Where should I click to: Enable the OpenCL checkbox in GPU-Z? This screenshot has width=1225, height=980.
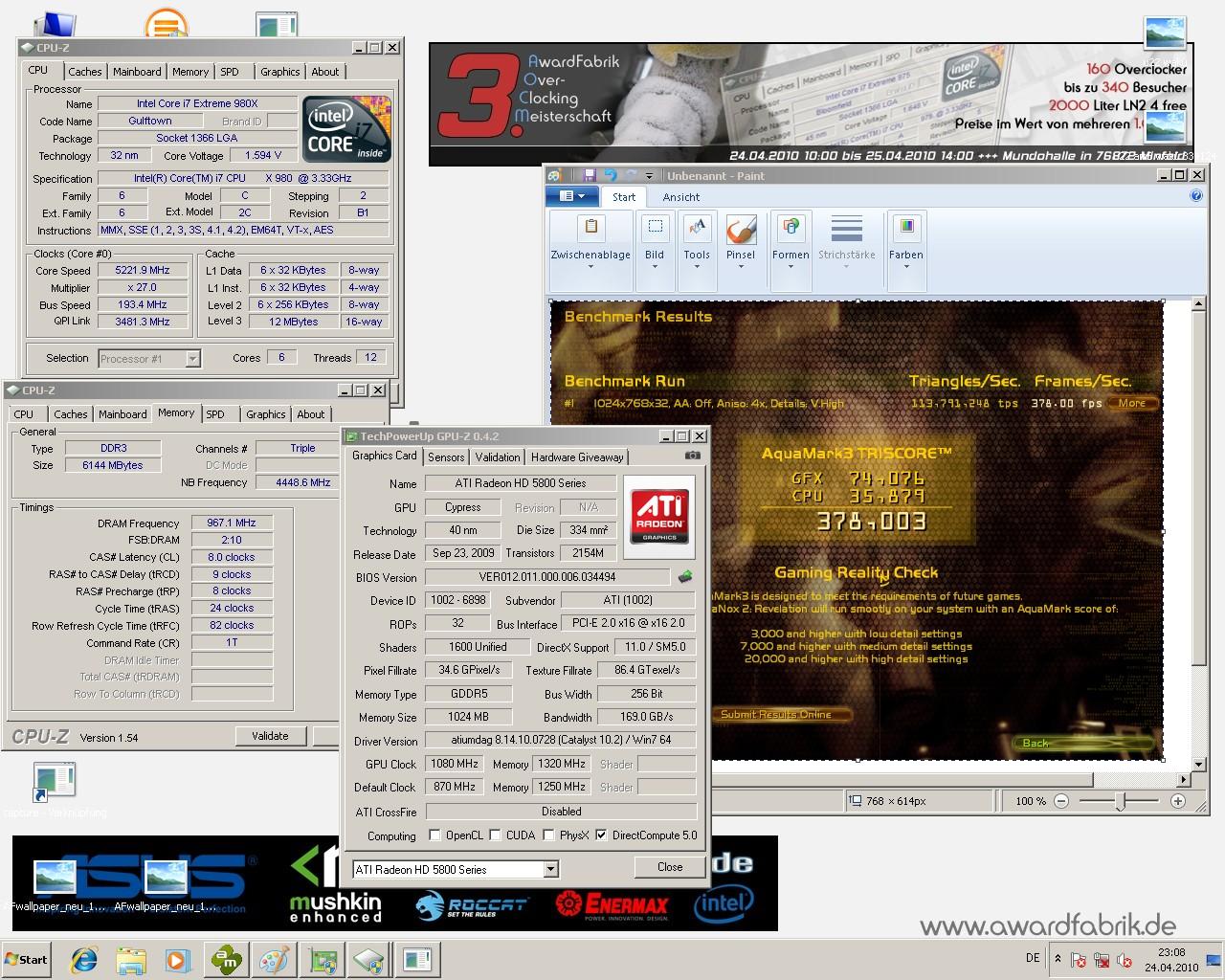pos(434,835)
